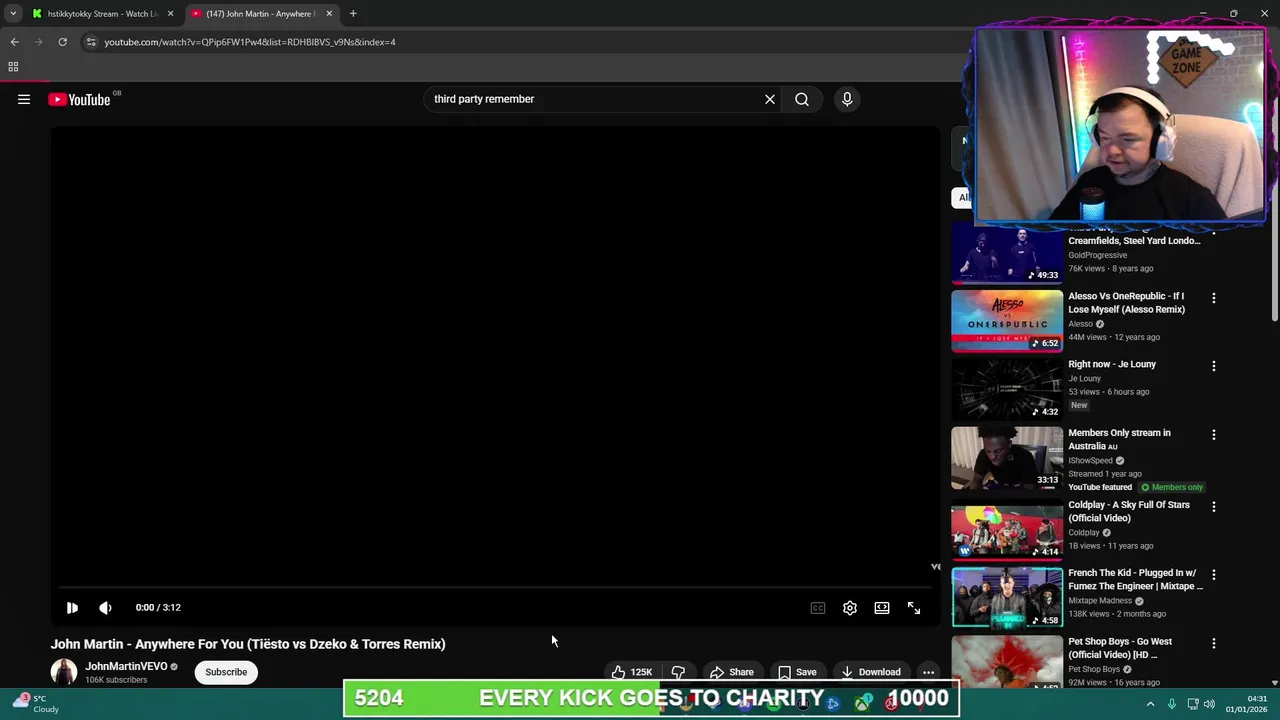This screenshot has width=1280, height=720.
Task: Click the browser address bar URL
Action: point(250,42)
